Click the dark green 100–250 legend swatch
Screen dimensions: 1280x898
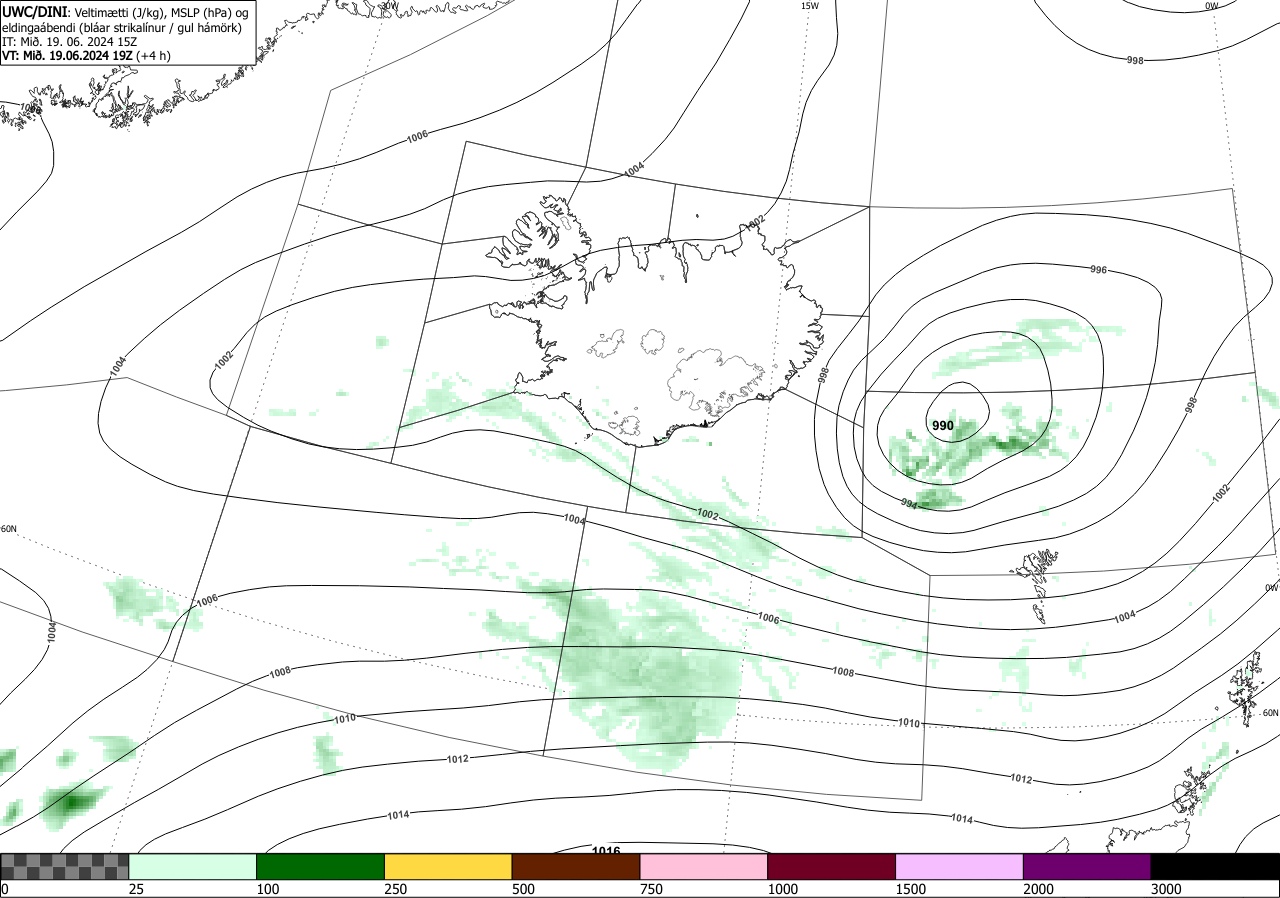pos(320,867)
